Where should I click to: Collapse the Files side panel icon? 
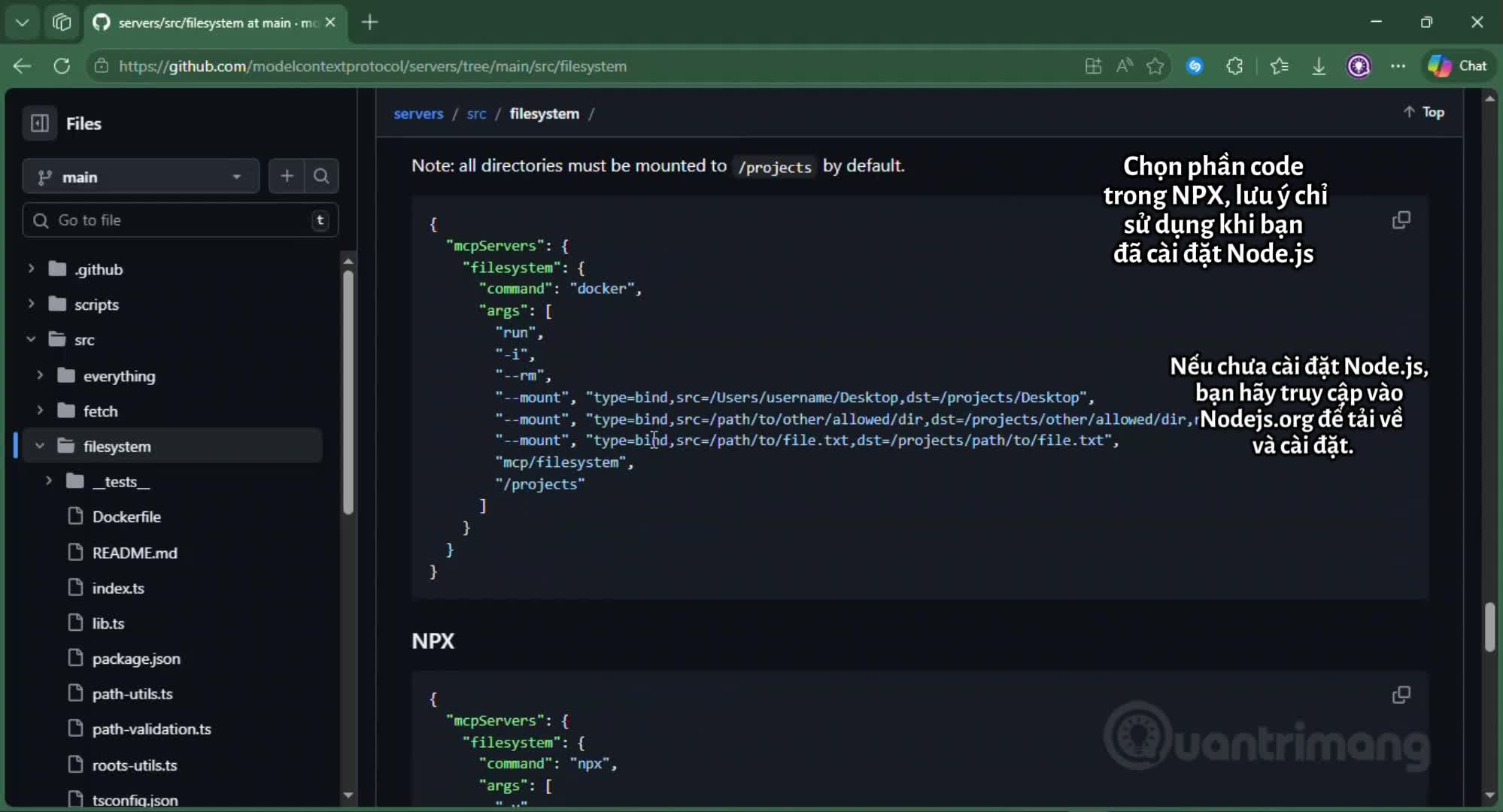pyautogui.click(x=40, y=123)
